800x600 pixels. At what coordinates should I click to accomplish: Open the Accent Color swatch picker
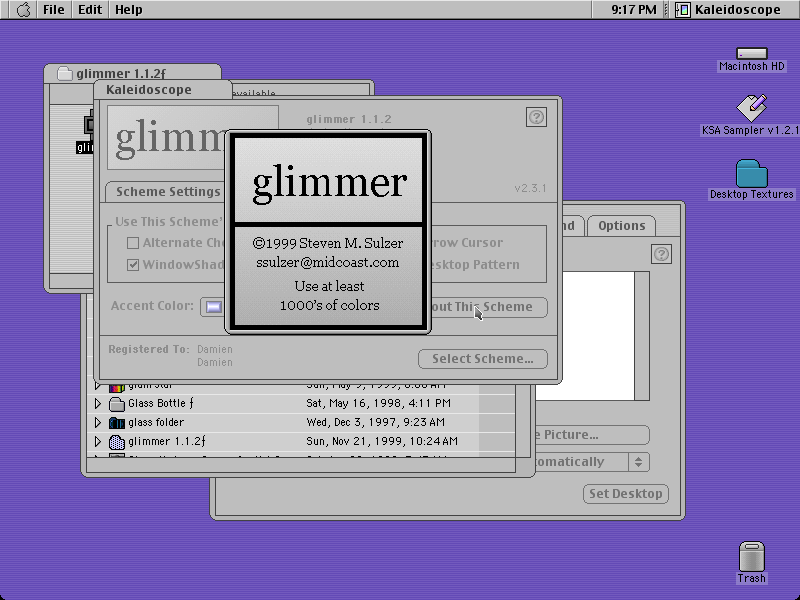(x=213, y=307)
